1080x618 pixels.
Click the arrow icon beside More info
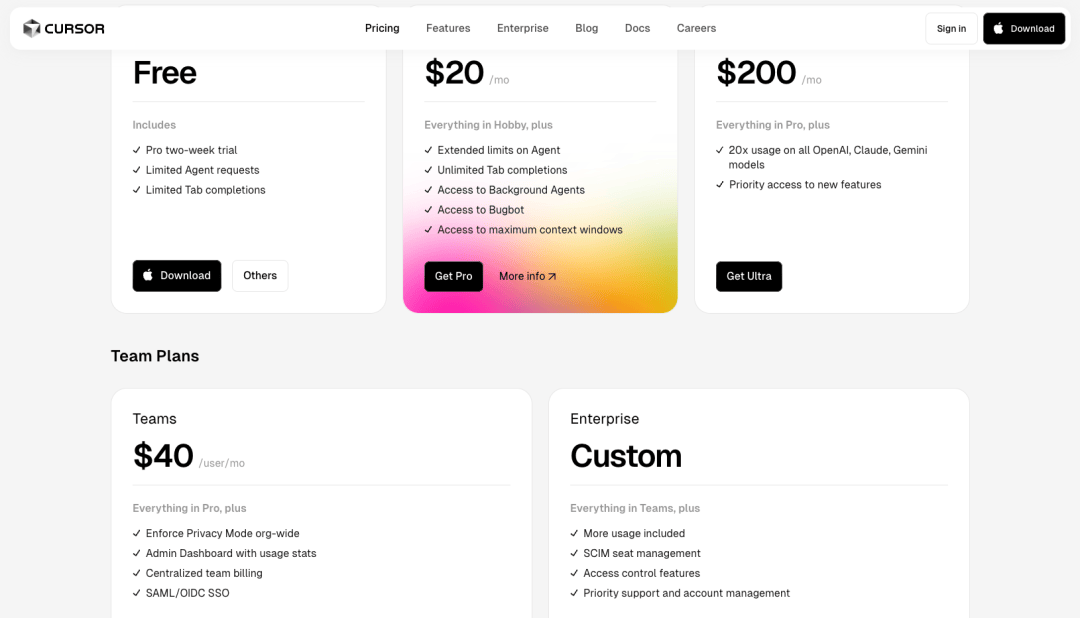tap(552, 276)
